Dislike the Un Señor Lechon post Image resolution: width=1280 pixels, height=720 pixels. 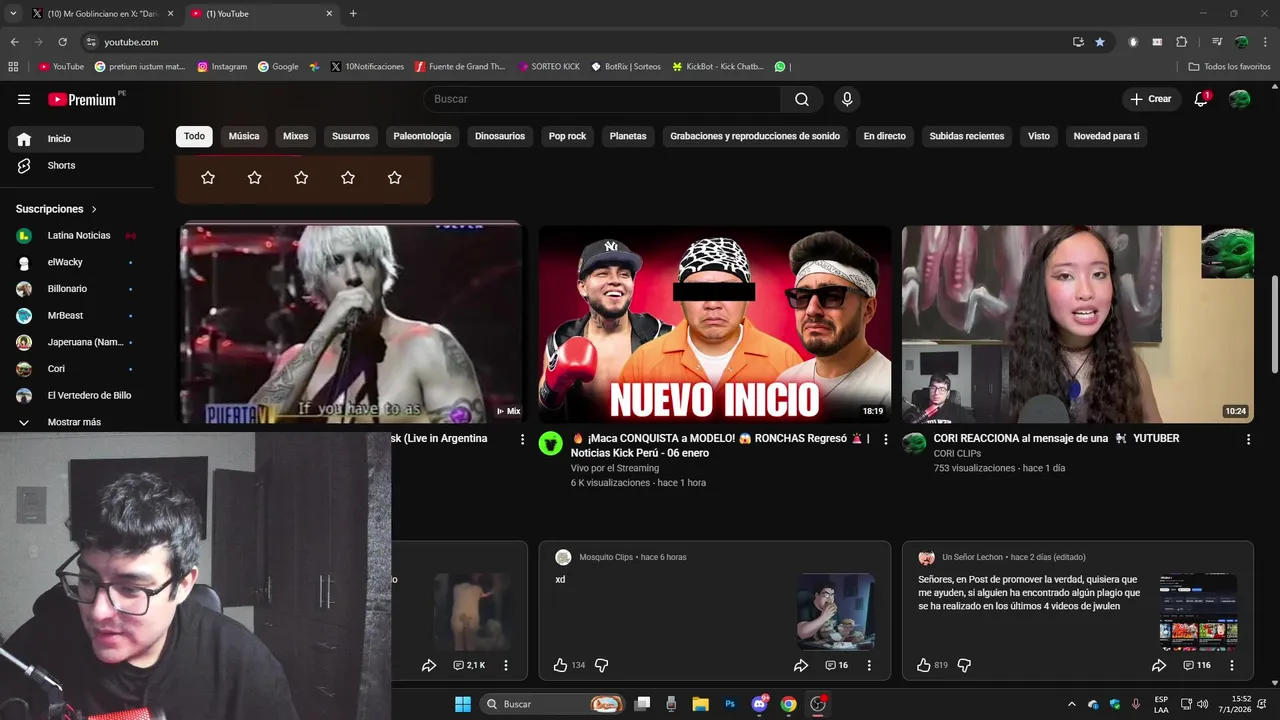click(964, 665)
